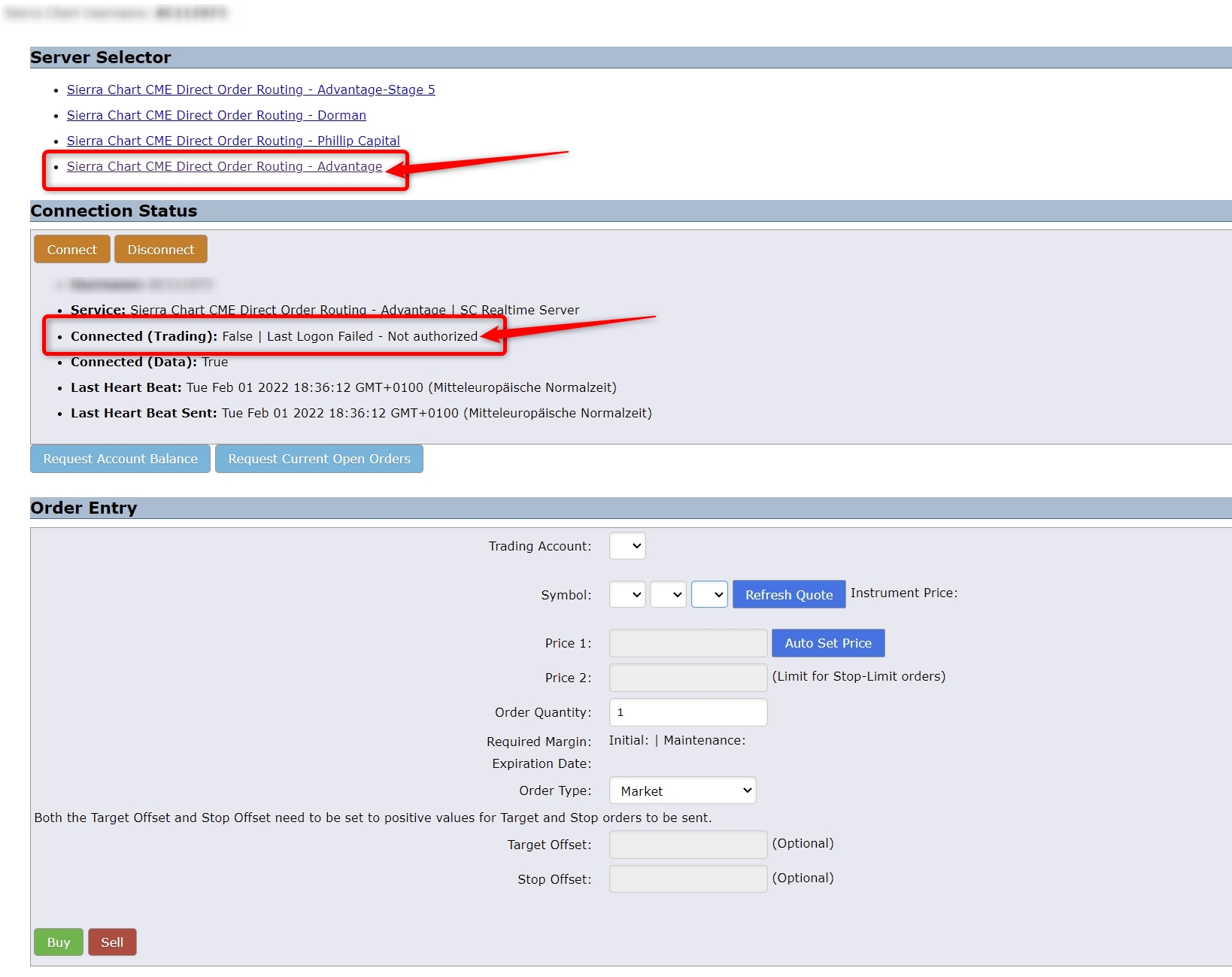Click the green Buy button

click(59, 942)
